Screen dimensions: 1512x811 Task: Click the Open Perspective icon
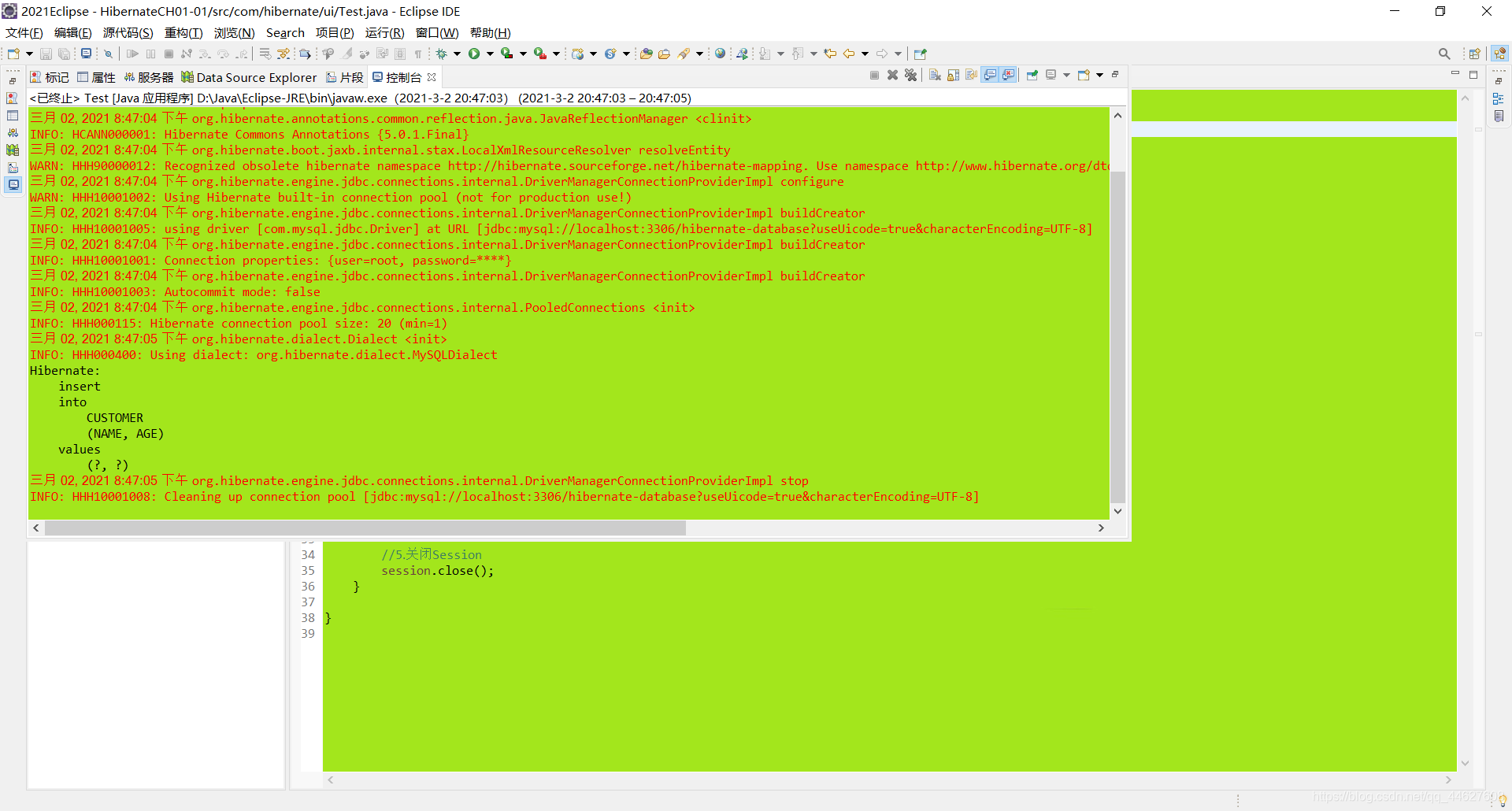point(1474,54)
